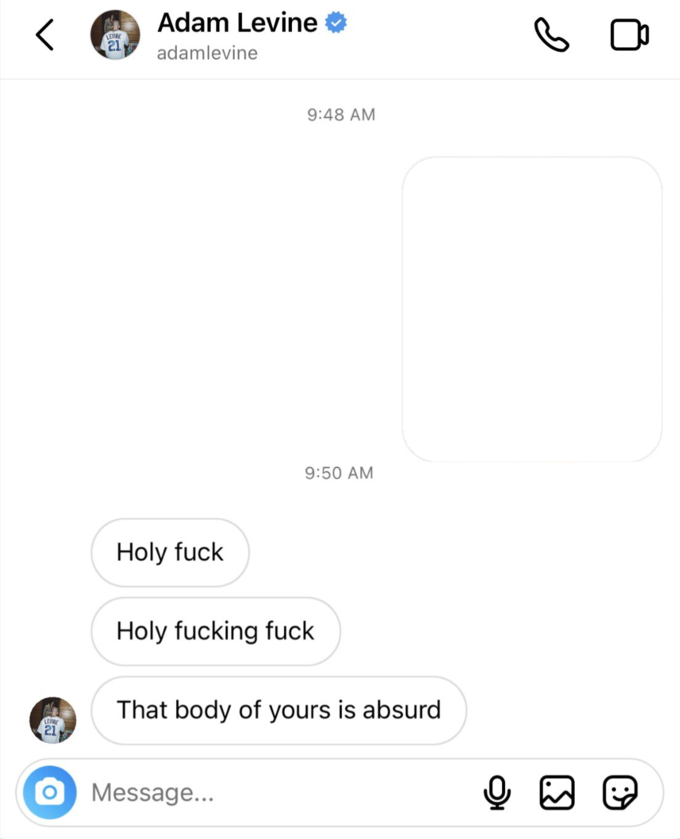This screenshot has width=680, height=839.
Task: Click the Adam Levine name in header
Action: click(237, 22)
